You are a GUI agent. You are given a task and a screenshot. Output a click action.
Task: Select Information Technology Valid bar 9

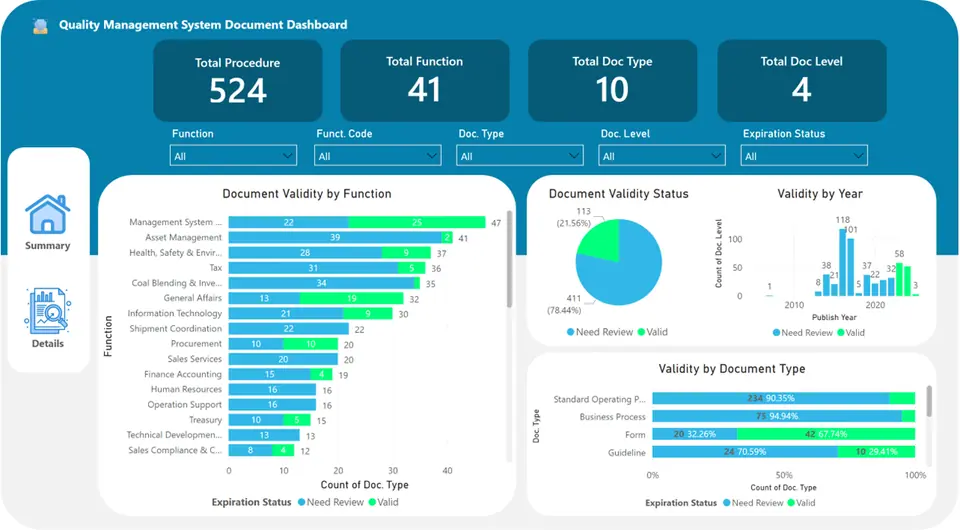pos(367,313)
